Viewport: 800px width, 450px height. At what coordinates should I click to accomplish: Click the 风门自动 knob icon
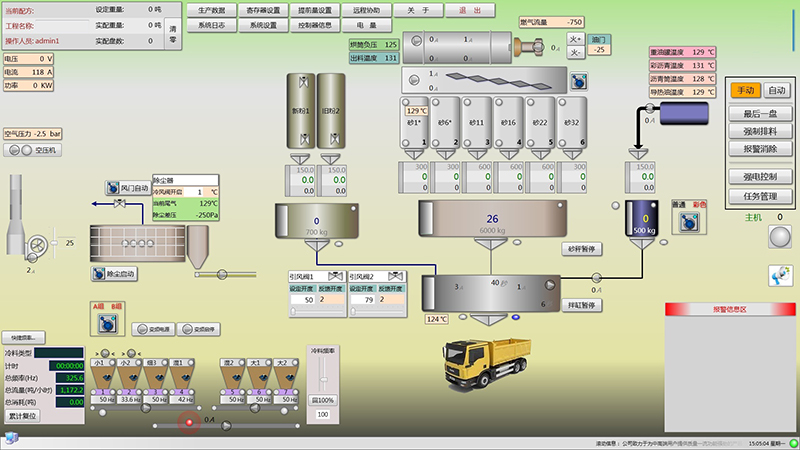click(113, 188)
